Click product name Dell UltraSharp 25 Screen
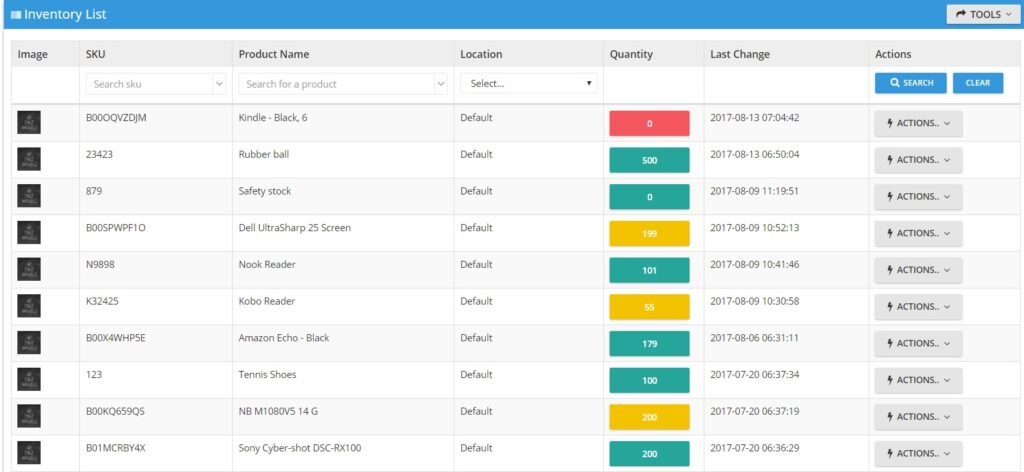 (x=295, y=228)
